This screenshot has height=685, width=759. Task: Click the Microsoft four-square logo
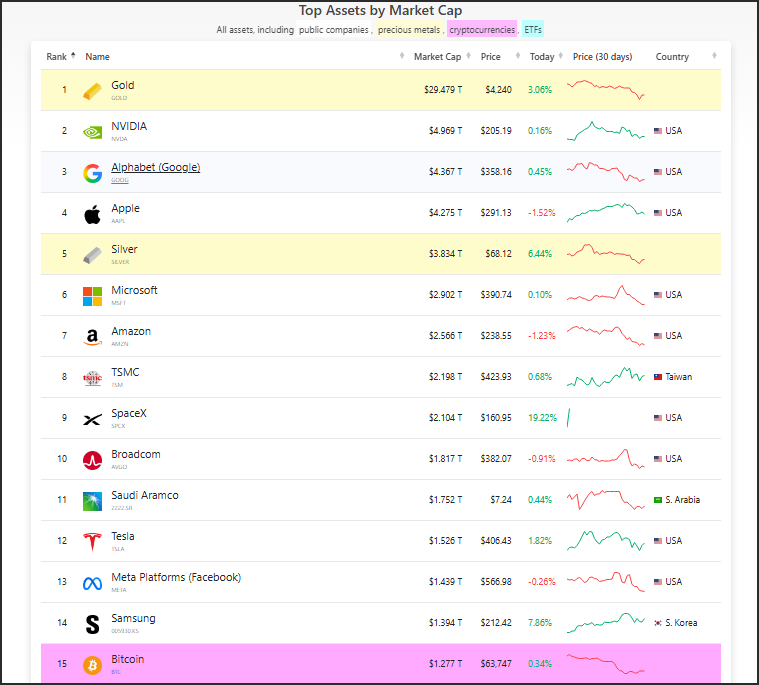click(92, 296)
